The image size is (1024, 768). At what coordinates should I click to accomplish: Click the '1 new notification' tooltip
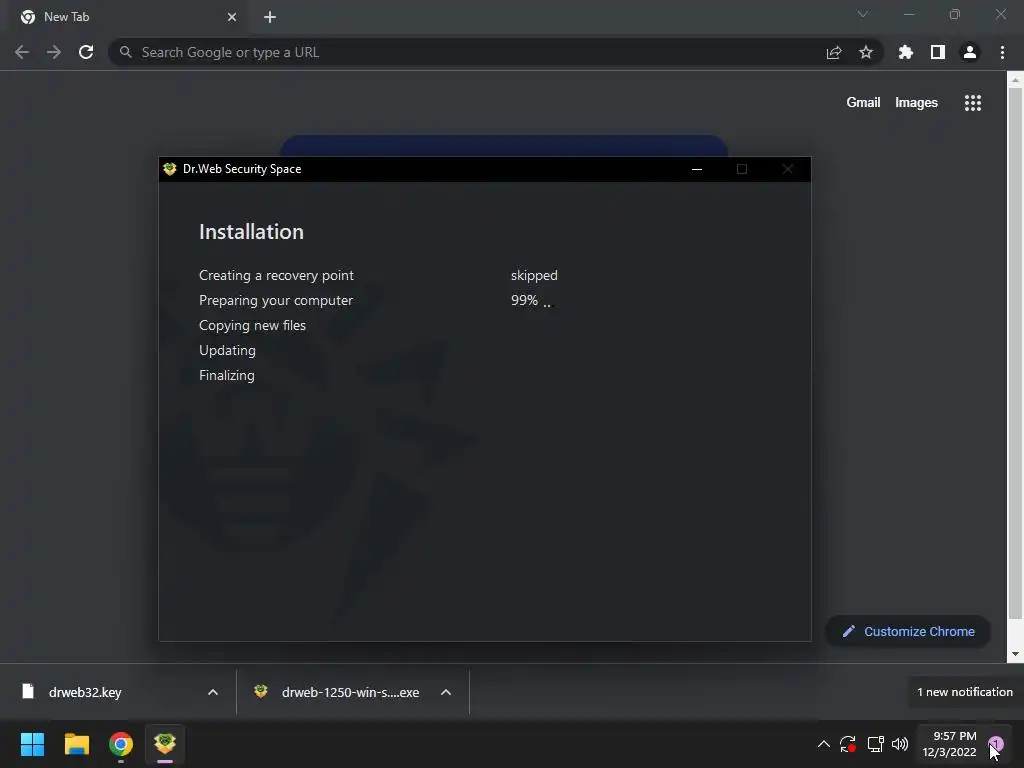click(x=965, y=692)
